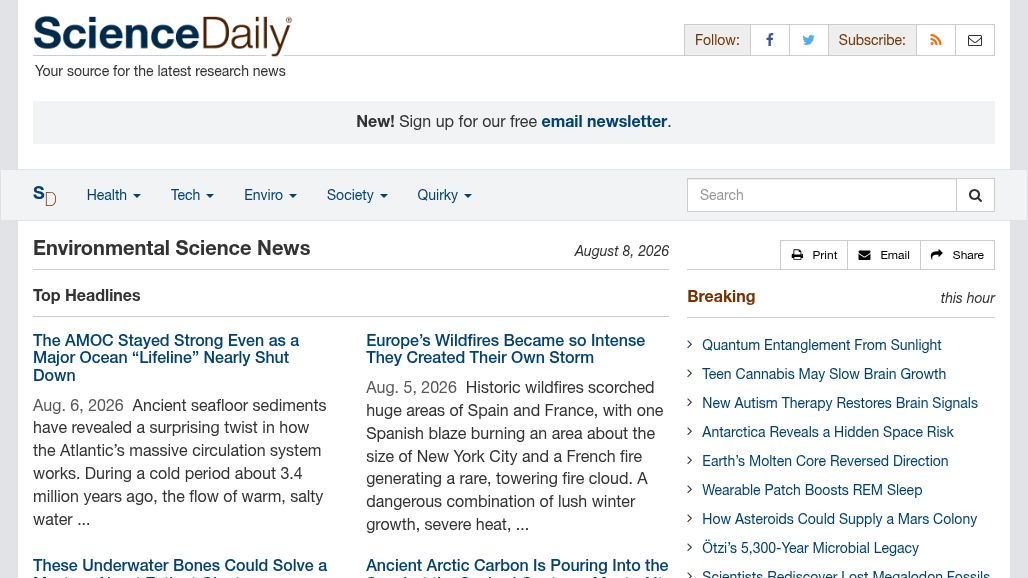The height and width of the screenshot is (578, 1028).
Task: Subscribe via RSS feed icon
Action: coord(936,40)
